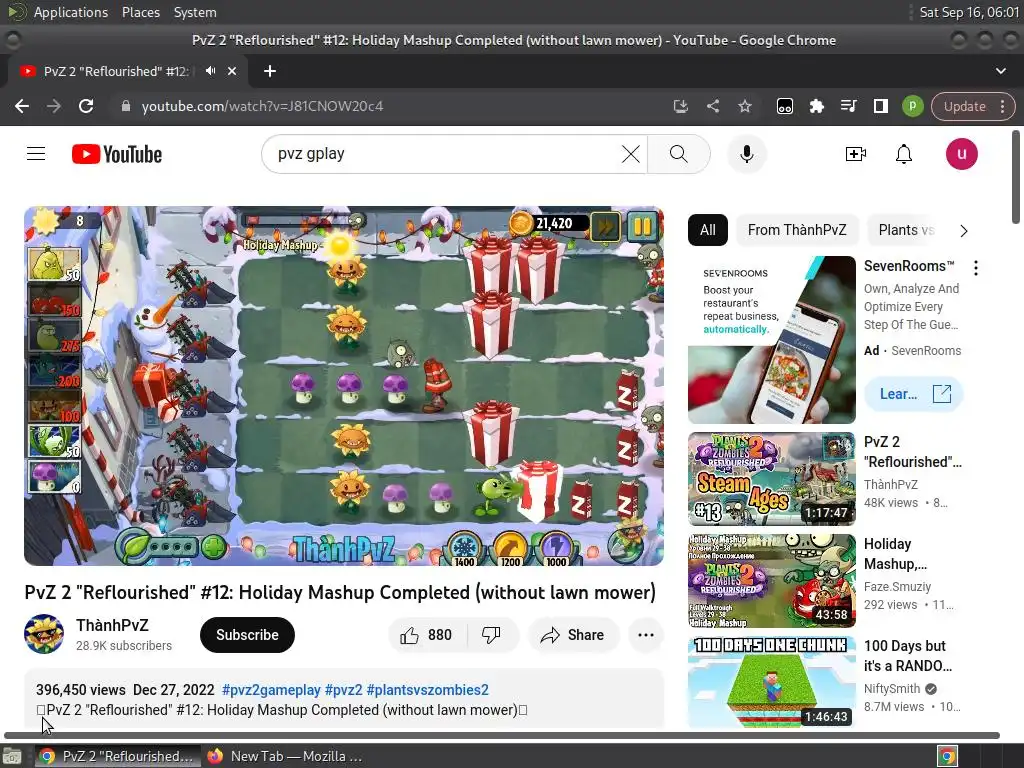Select the From ThànhPvZ chip
Screen dimensions: 1024x768
point(797,230)
